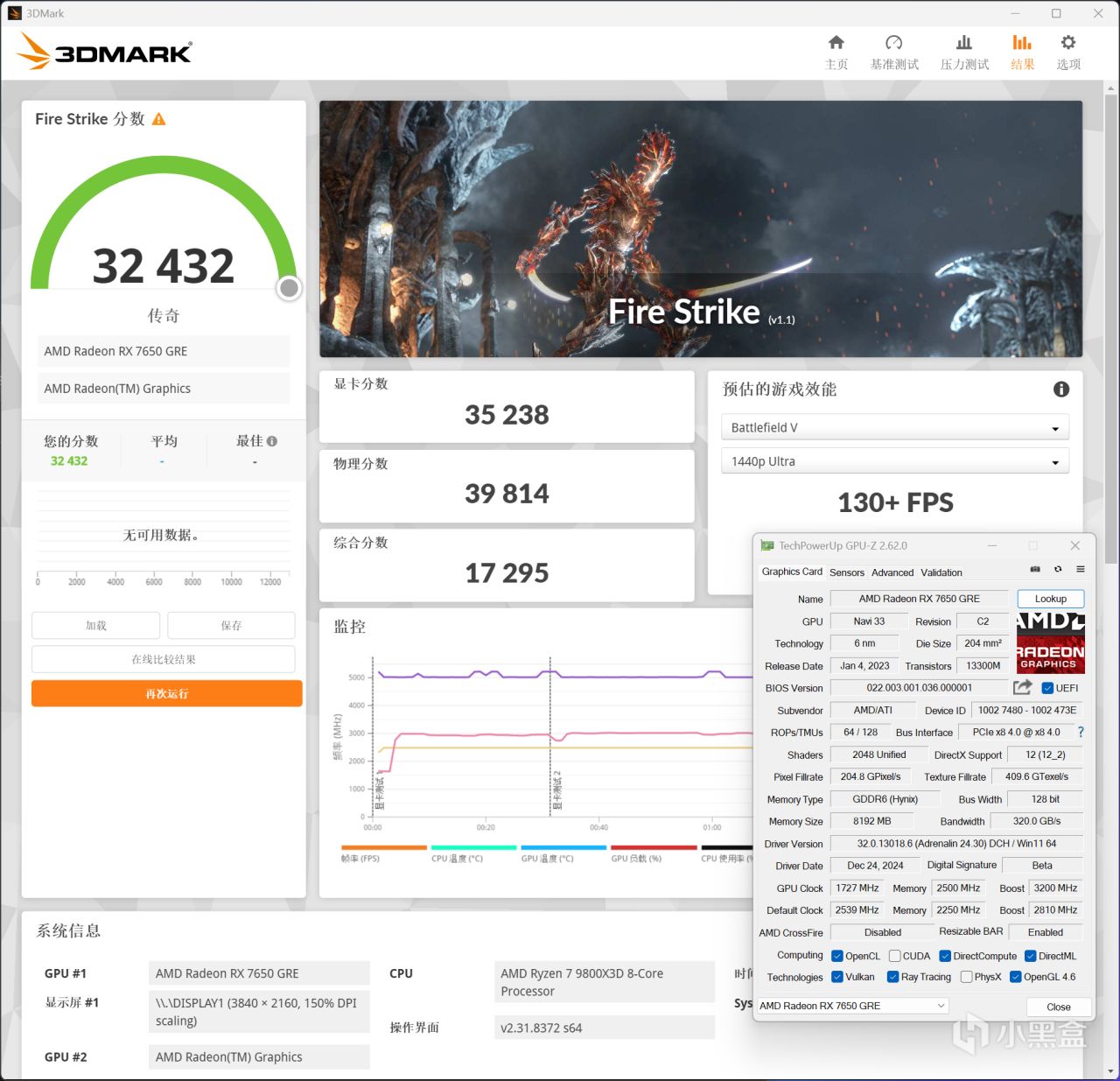The height and width of the screenshot is (1081, 1120).
Task: Click the teal CPU 温度 legend color bar
Action: click(474, 847)
